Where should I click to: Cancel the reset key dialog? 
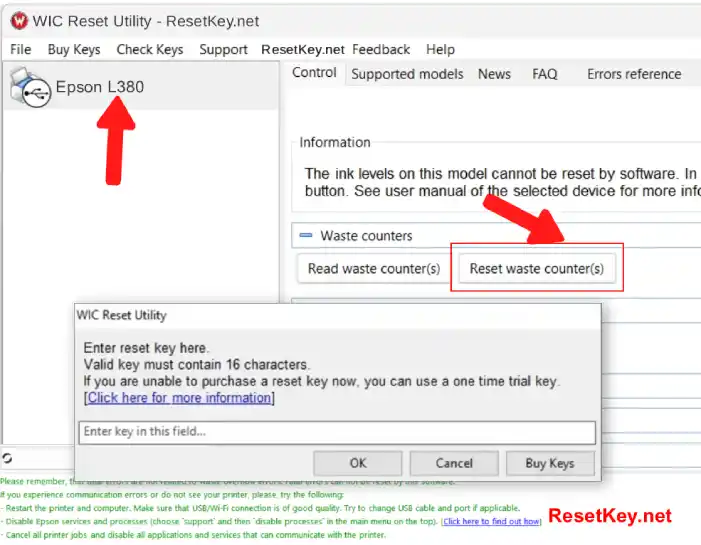454,463
